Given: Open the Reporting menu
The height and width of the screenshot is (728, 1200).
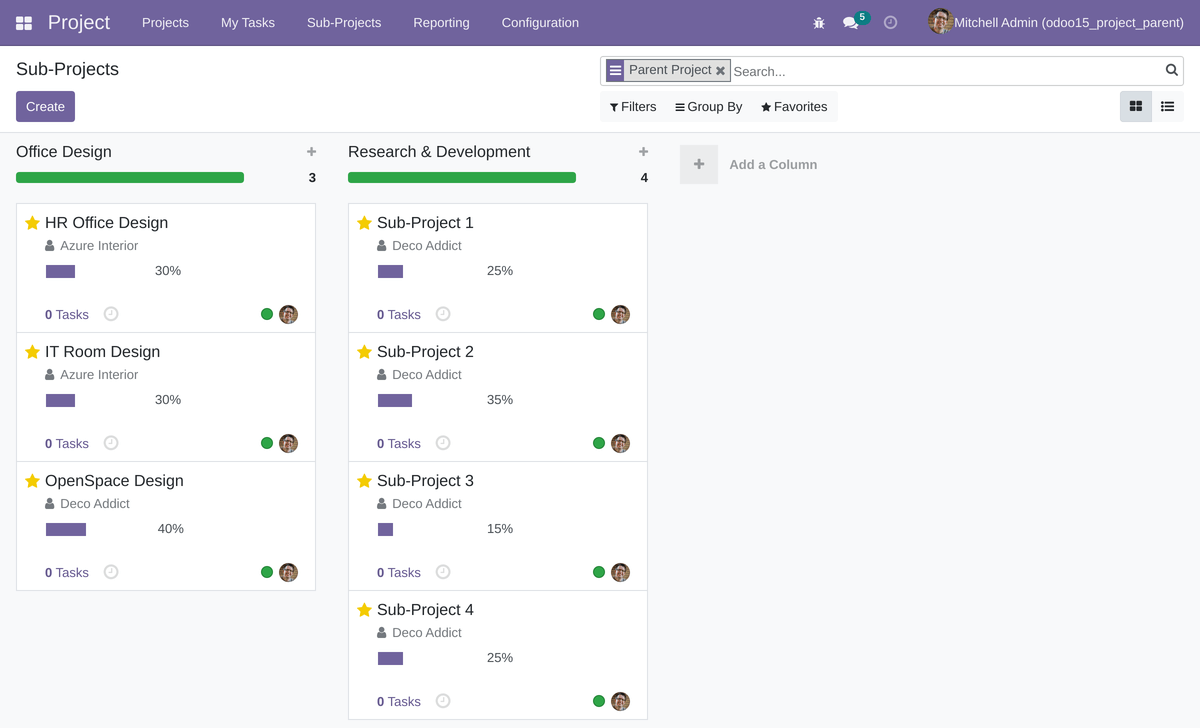Looking at the screenshot, I should [441, 22].
